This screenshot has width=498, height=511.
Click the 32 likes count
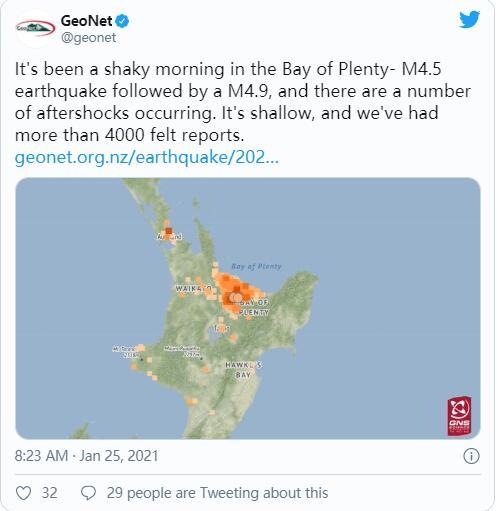(x=49, y=493)
